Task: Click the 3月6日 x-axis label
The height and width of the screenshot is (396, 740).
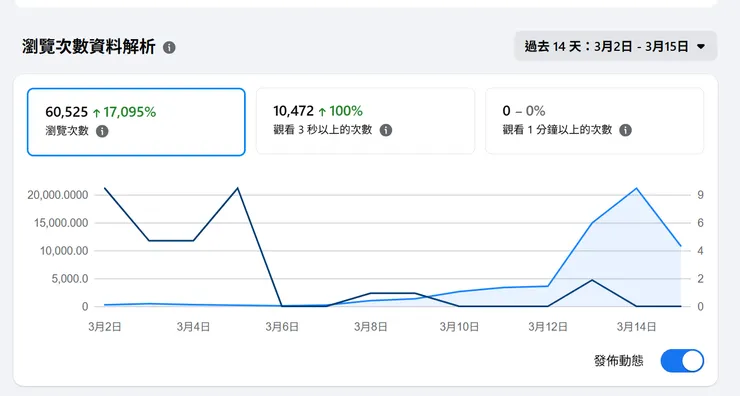Action: (x=282, y=327)
